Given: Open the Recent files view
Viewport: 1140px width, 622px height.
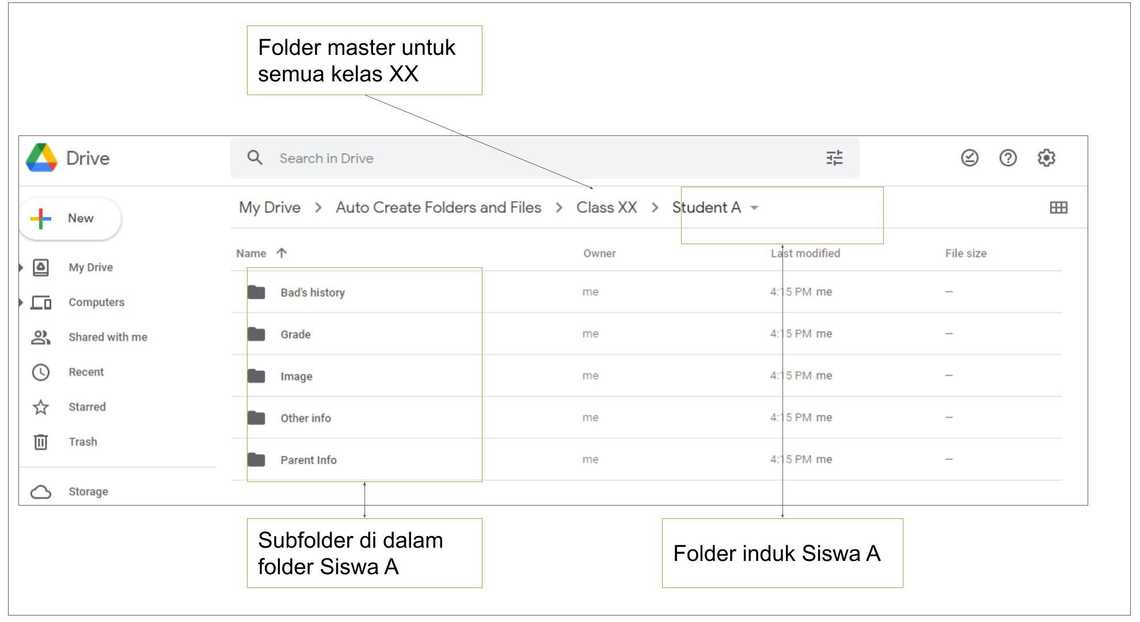Looking at the screenshot, I should [x=86, y=372].
